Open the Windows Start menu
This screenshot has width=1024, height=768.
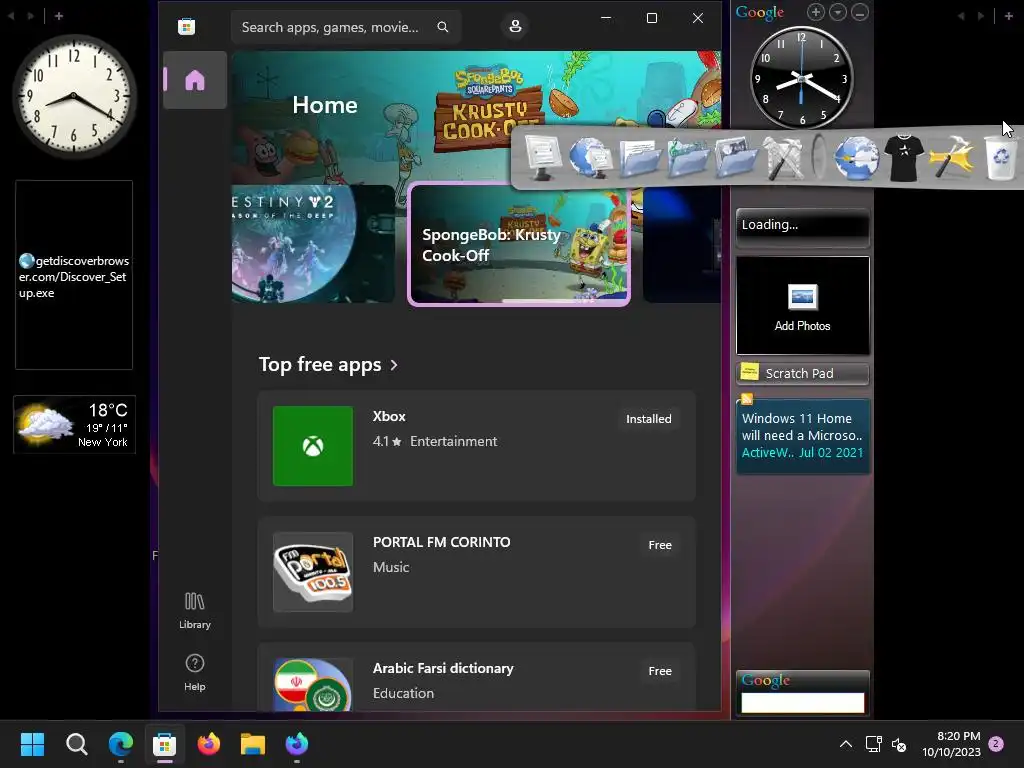coord(32,744)
